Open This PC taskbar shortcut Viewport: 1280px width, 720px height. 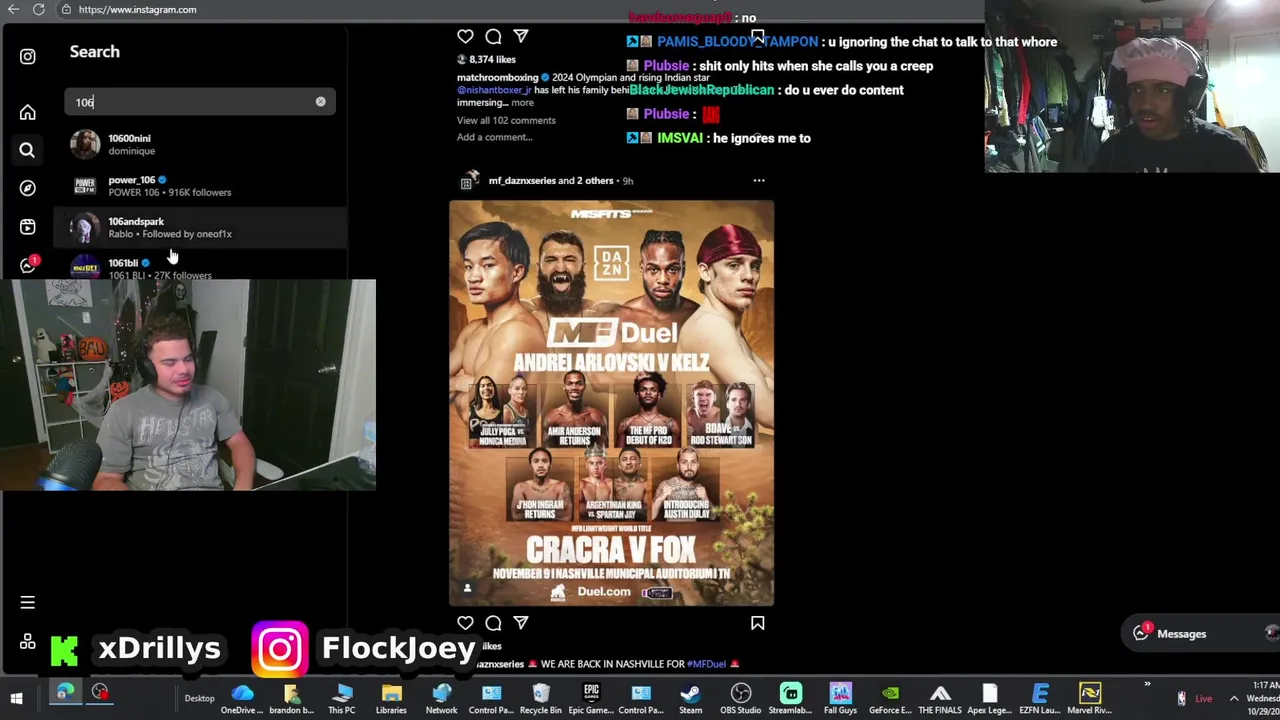[342, 698]
